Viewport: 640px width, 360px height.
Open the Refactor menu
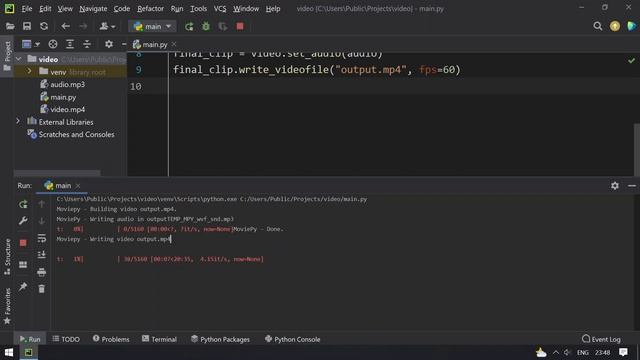(150, 9)
